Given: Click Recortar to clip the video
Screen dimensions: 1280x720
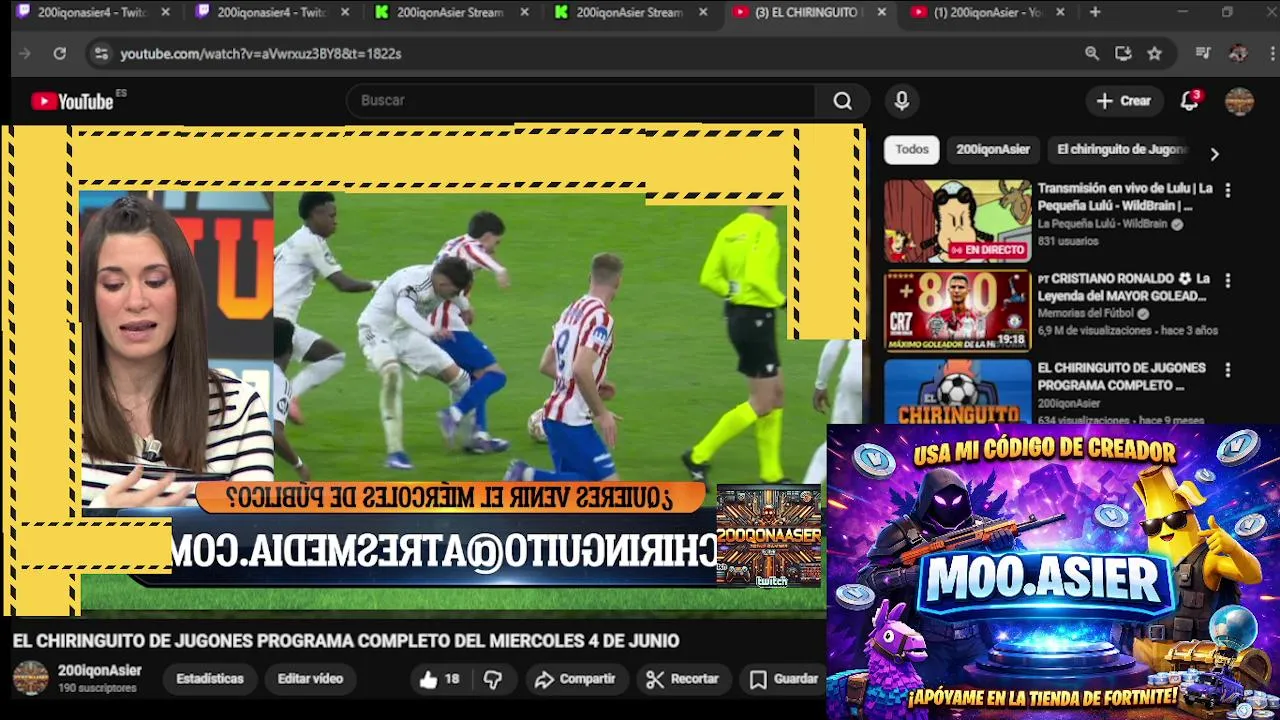Looking at the screenshot, I should pyautogui.click(x=683, y=679).
